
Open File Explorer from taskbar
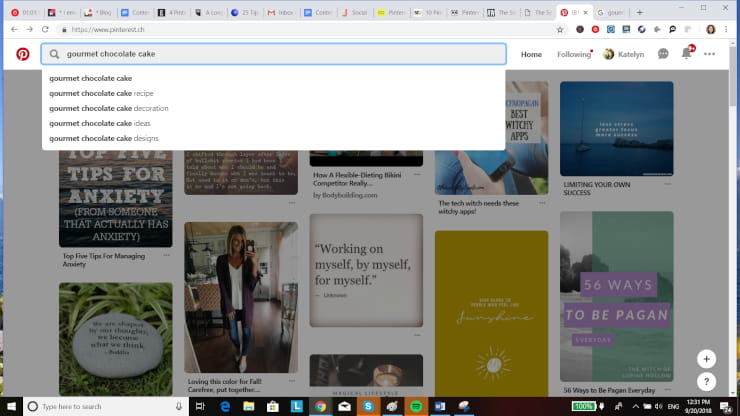point(249,406)
